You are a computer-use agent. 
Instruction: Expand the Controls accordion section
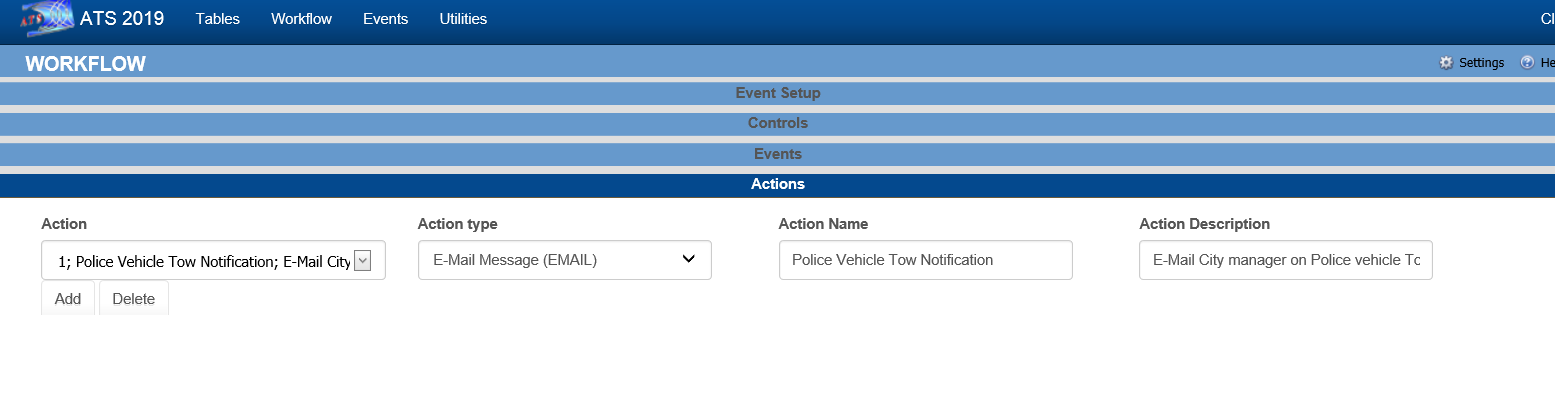click(x=777, y=123)
